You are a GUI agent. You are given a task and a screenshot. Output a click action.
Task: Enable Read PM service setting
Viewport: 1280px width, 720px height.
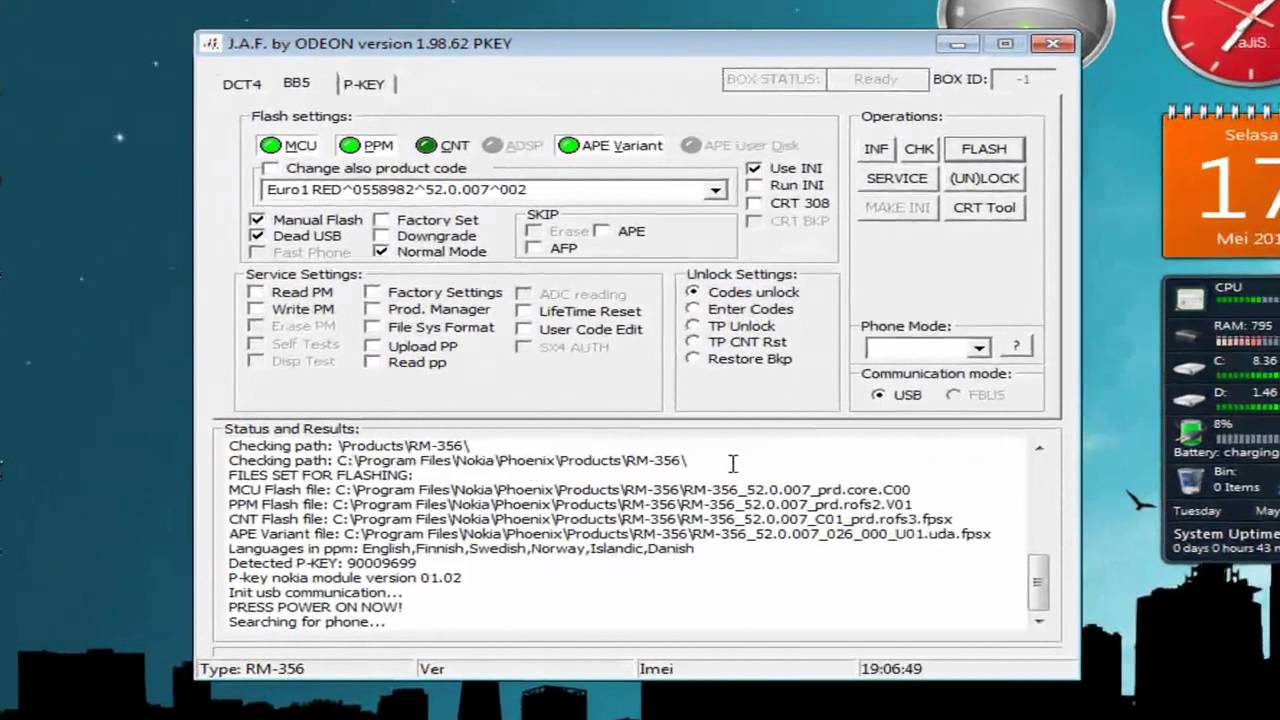256,292
